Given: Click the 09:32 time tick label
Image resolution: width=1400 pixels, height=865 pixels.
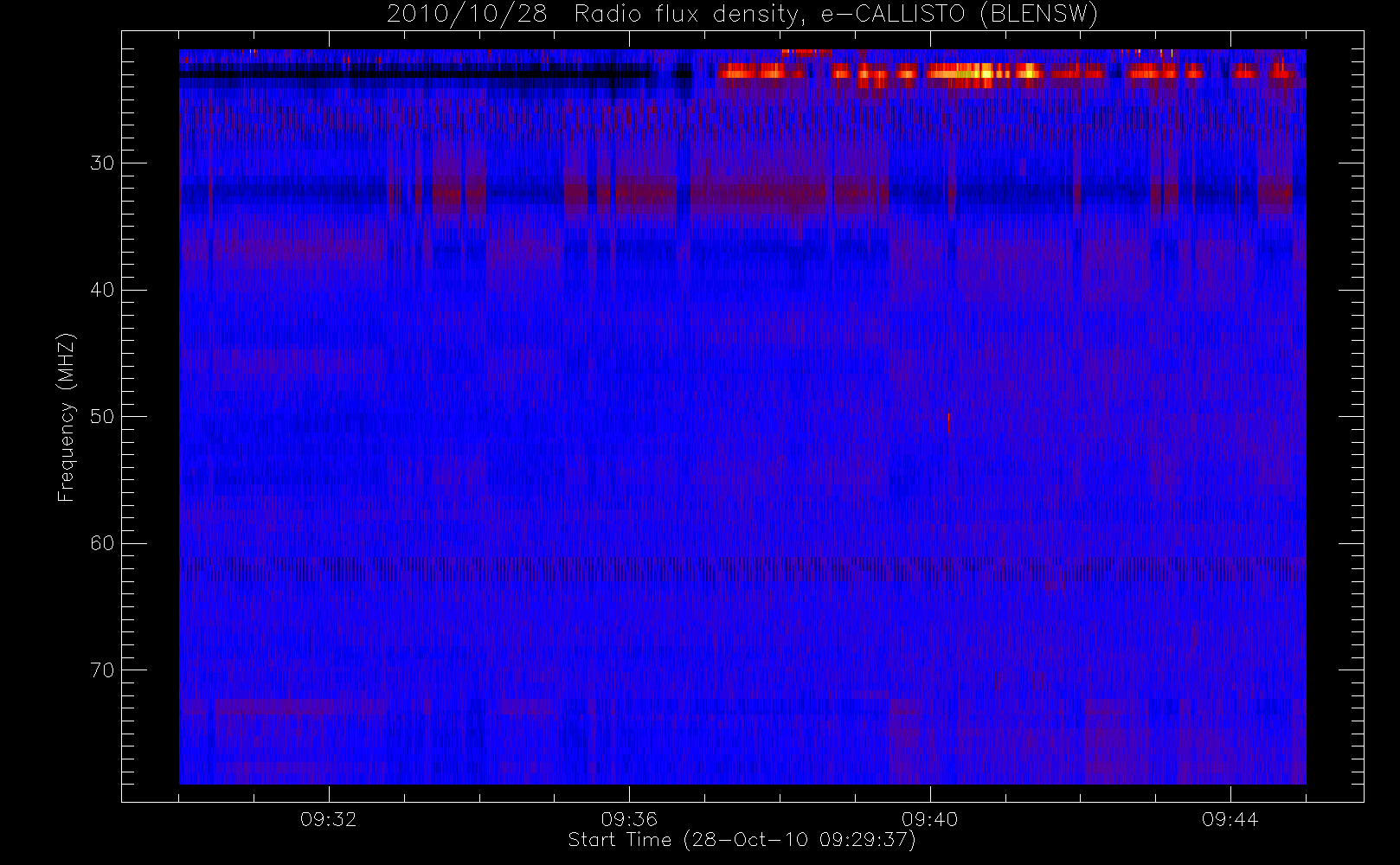Looking at the screenshot, I should tap(329, 819).
